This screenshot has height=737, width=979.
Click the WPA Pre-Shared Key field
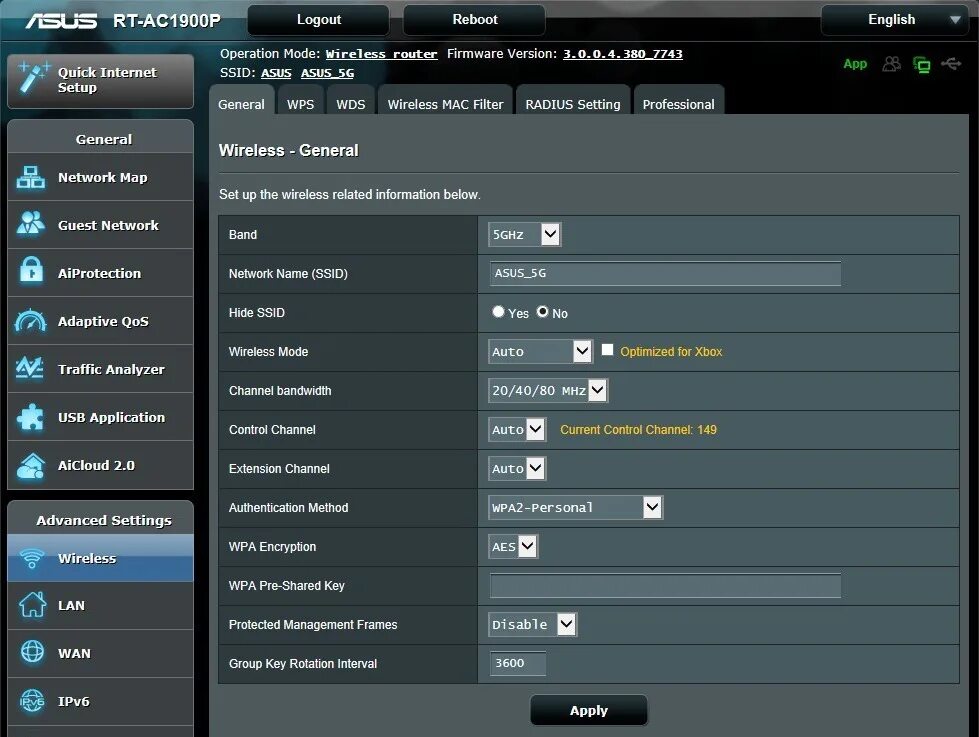665,585
